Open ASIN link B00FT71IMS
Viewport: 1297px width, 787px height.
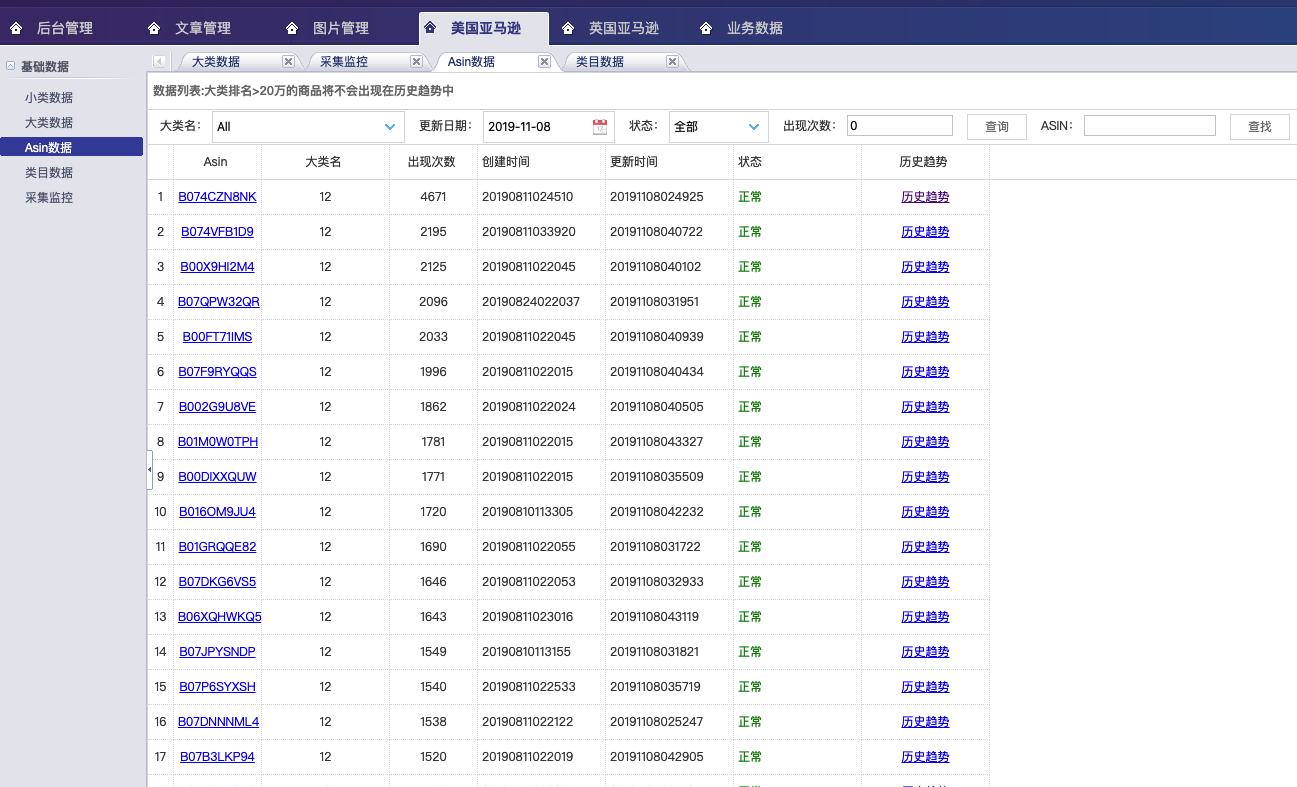coord(217,337)
